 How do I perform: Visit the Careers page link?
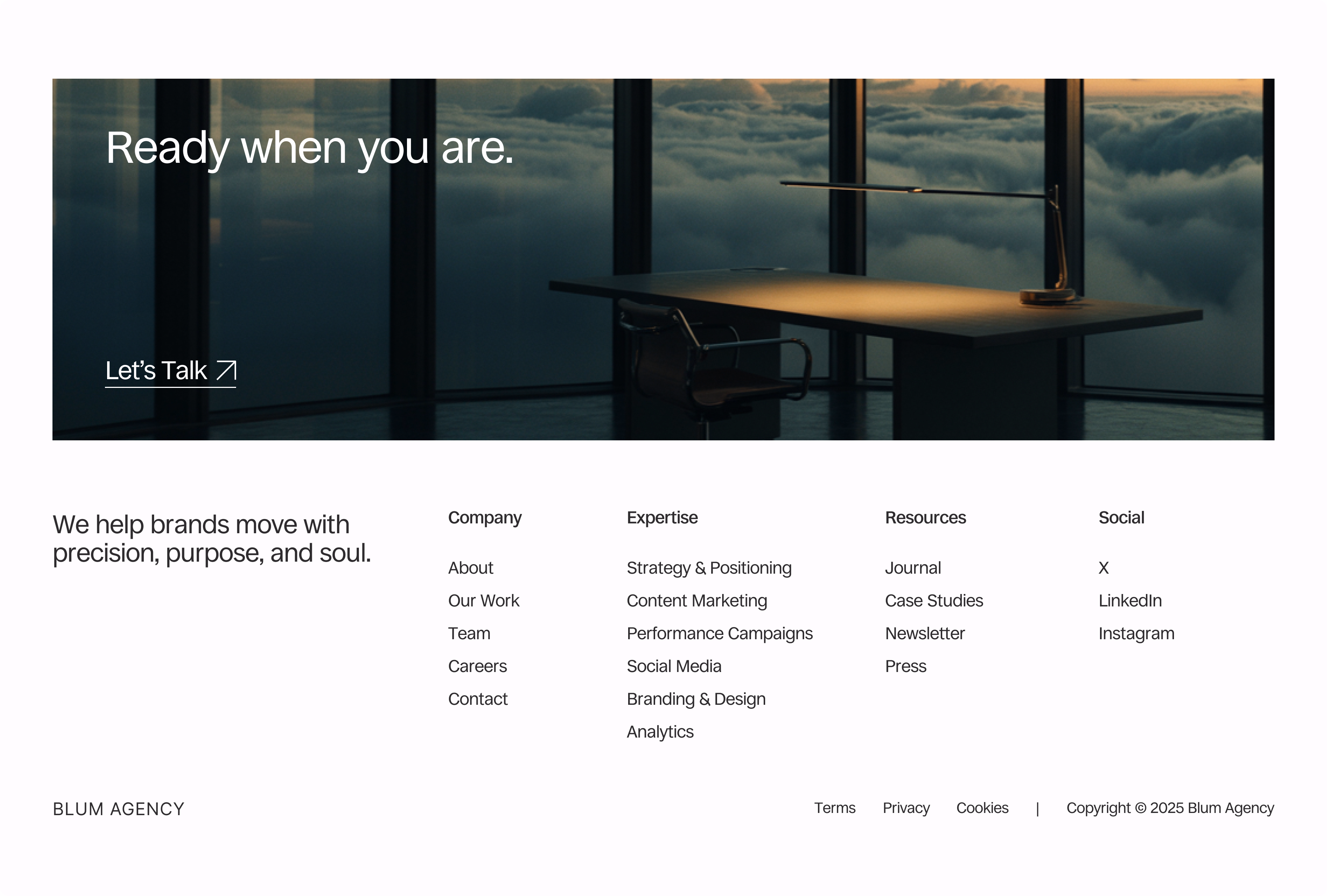(477, 666)
